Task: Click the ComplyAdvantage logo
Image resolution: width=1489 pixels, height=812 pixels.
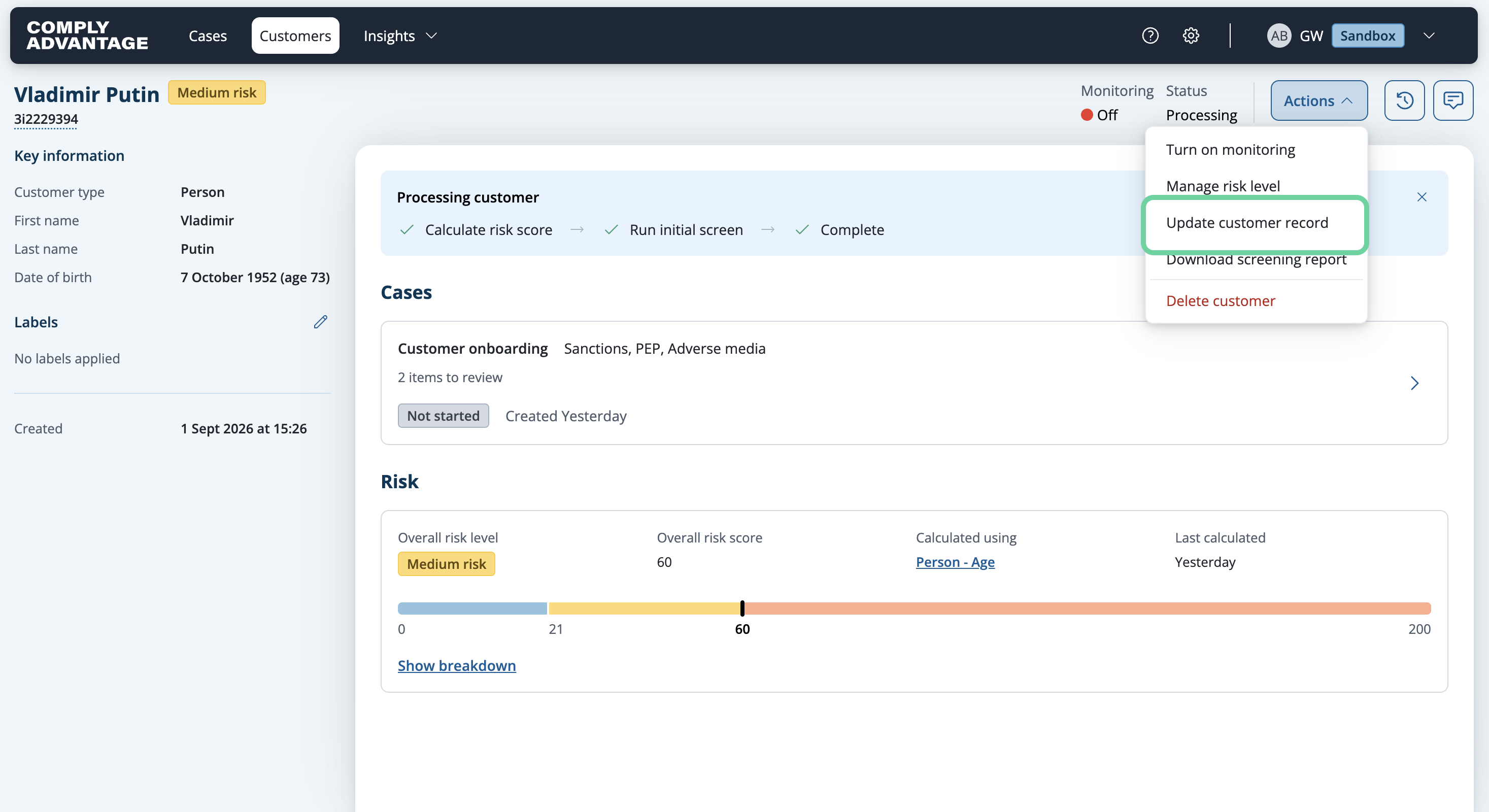Action: [x=87, y=35]
